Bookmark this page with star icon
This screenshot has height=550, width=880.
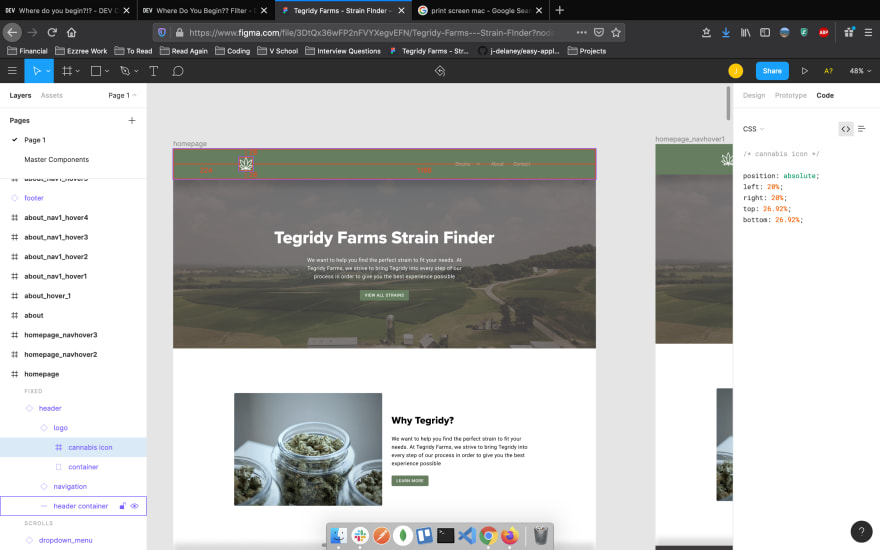tap(616, 33)
